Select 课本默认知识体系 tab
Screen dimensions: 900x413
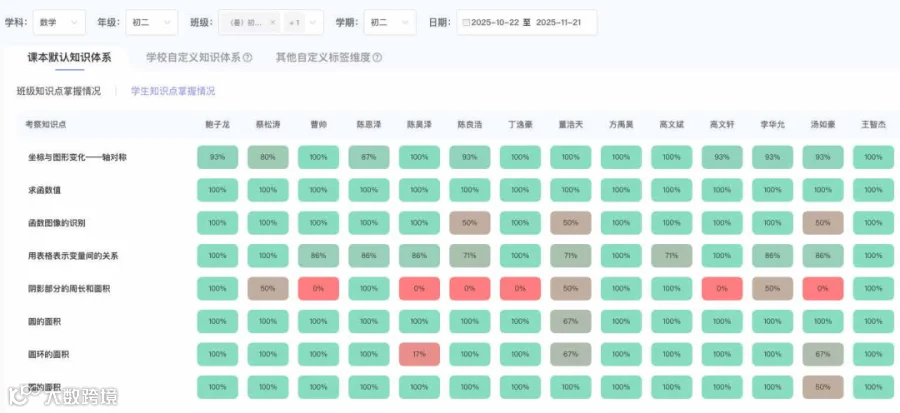[x=69, y=57]
